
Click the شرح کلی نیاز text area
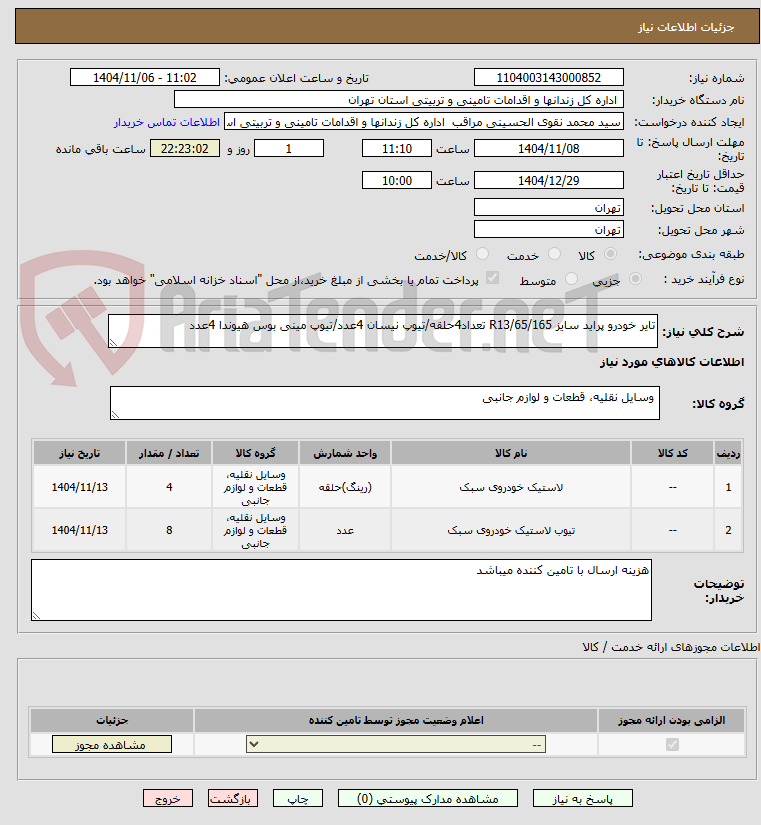point(383,331)
